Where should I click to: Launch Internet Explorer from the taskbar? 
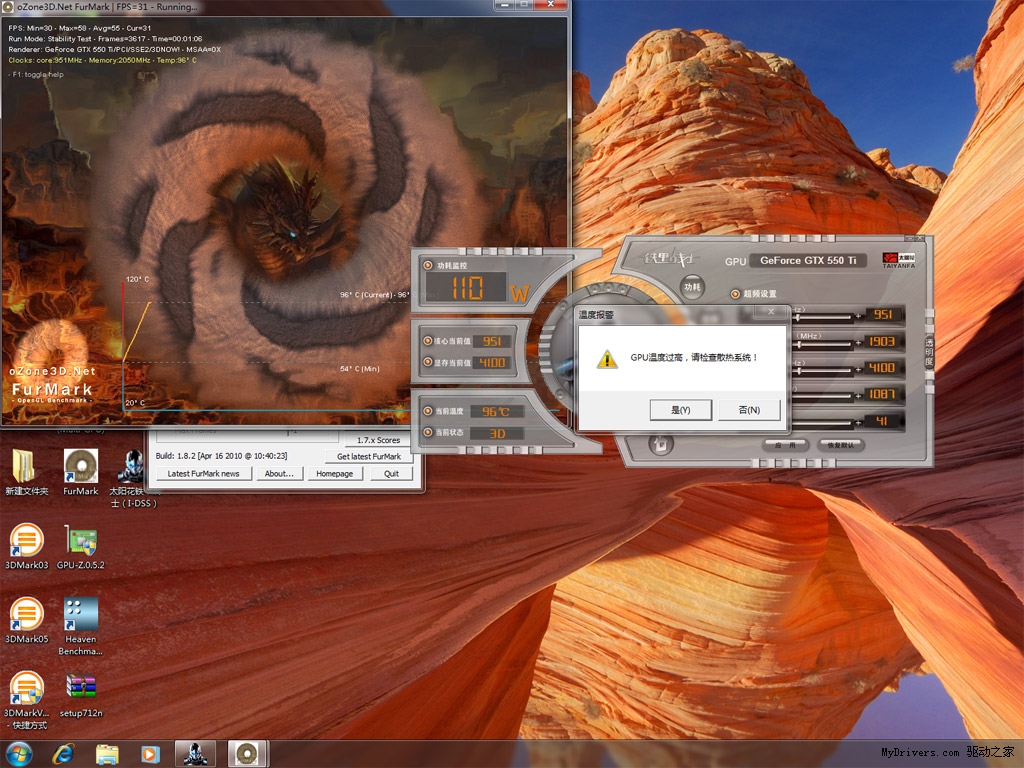63,754
